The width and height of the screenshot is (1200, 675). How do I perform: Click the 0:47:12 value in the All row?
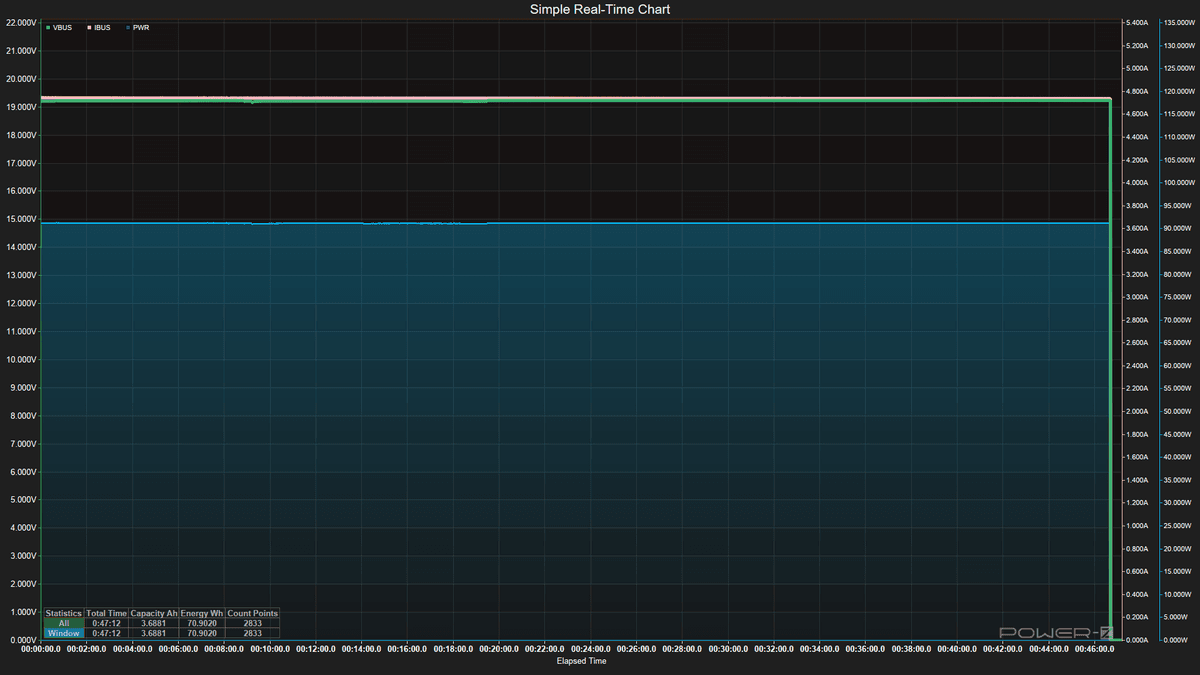pos(107,623)
